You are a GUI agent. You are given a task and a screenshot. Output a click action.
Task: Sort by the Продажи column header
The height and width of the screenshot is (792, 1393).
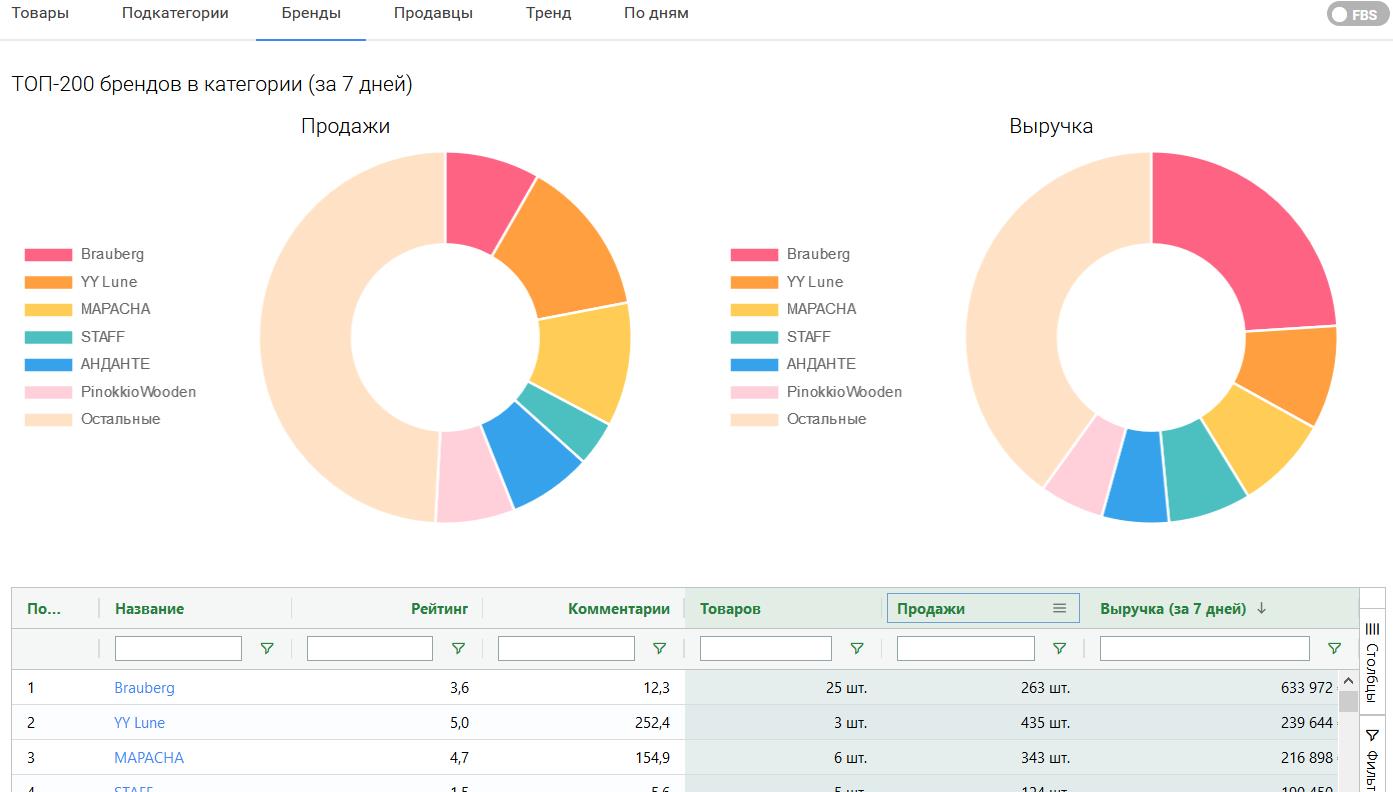(931, 608)
